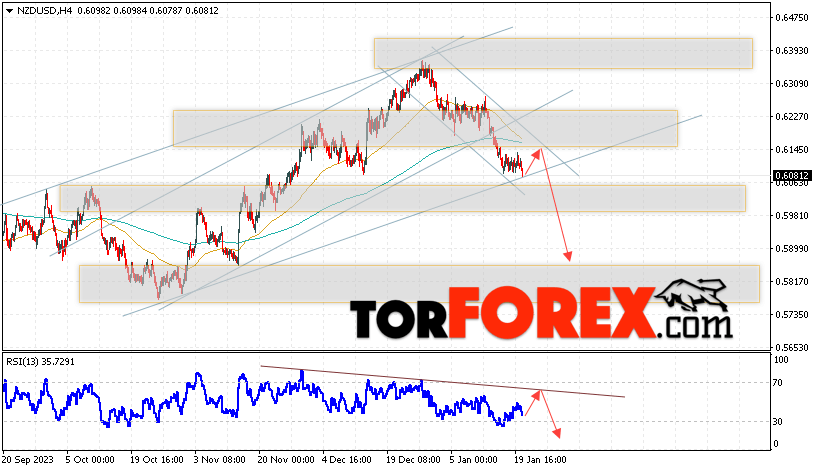Pick the 0.56530 price scale value

coord(792,347)
